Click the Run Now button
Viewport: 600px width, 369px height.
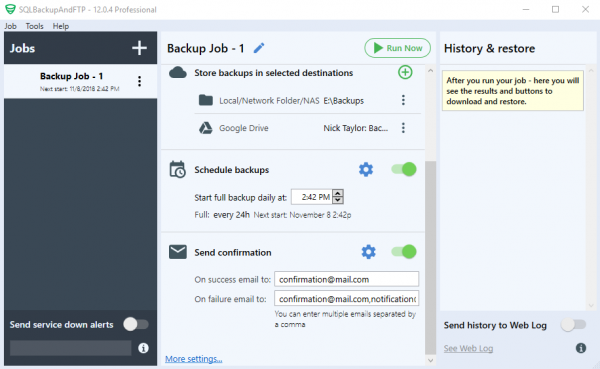[x=397, y=48]
